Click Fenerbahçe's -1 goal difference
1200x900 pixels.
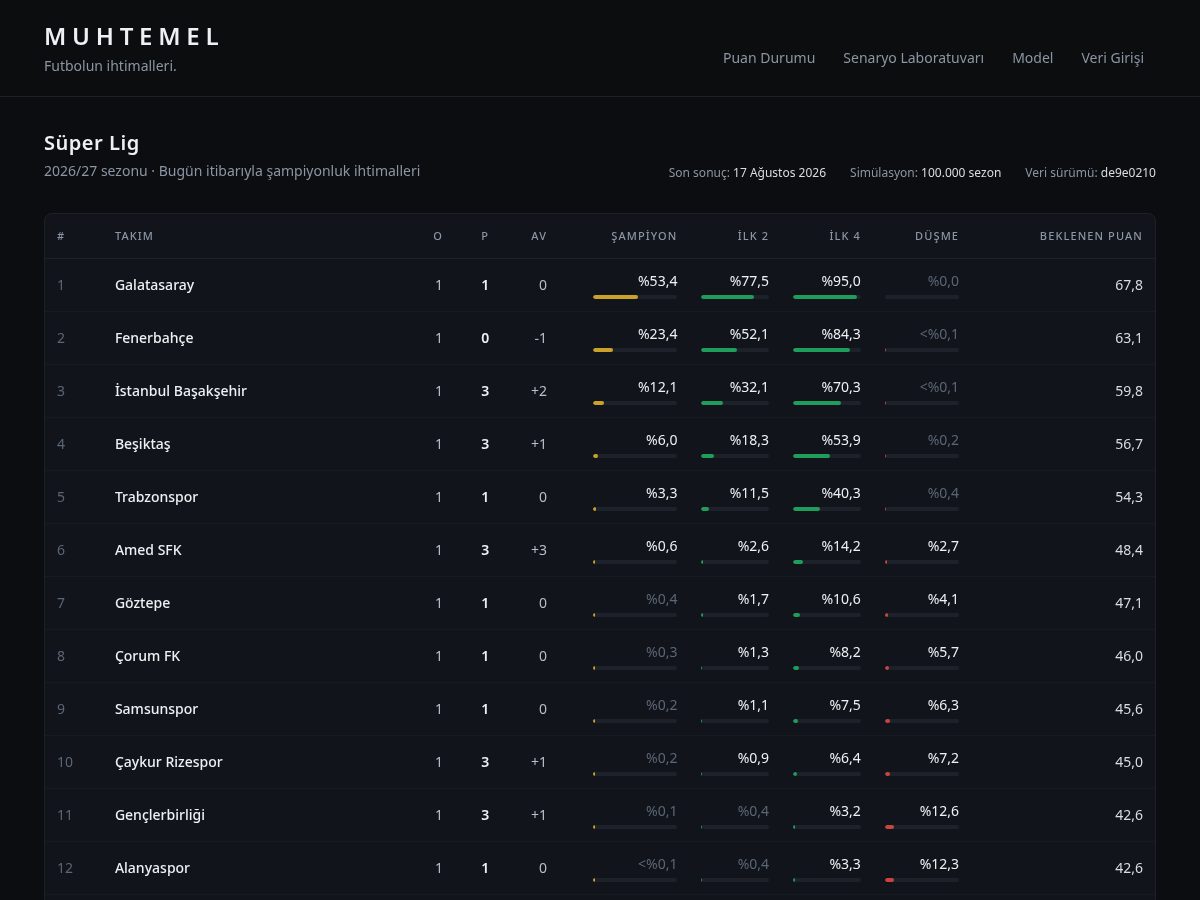[540, 338]
